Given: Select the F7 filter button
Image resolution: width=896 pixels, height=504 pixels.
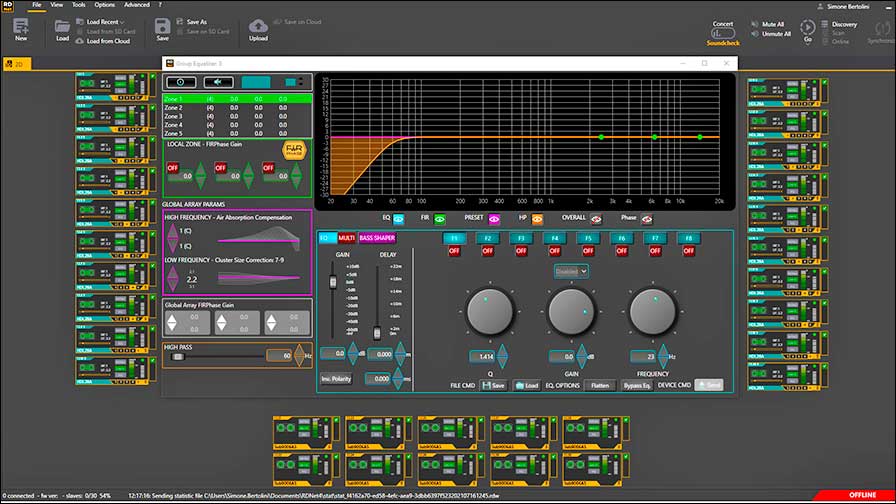Looking at the screenshot, I should click(655, 238).
